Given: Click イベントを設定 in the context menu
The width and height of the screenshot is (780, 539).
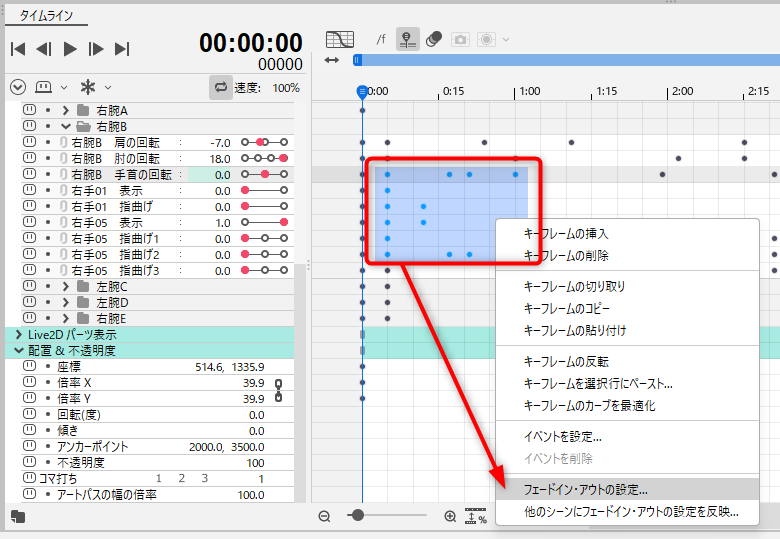Looking at the screenshot, I should 563,437.
